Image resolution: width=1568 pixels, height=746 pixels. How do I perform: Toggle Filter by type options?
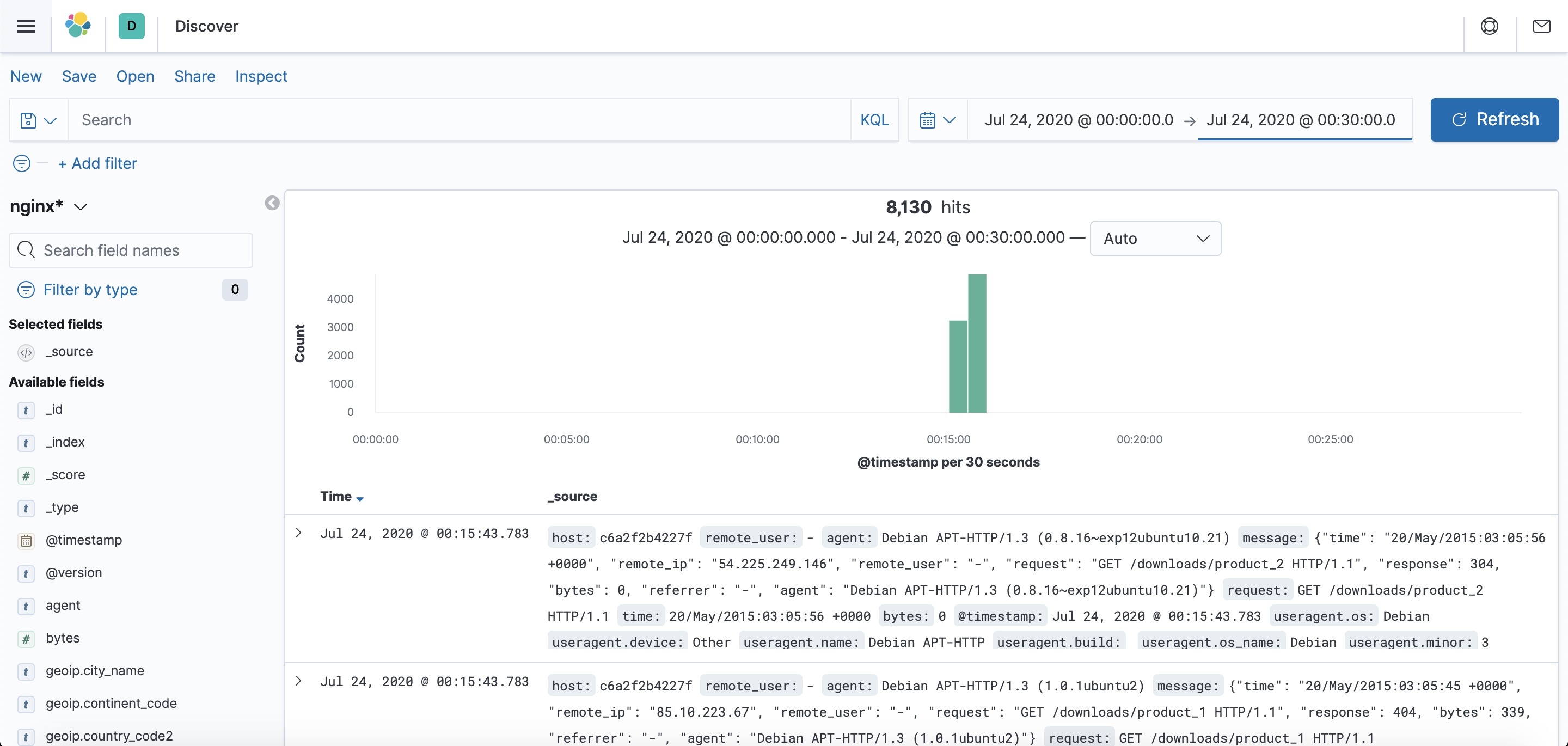click(90, 289)
